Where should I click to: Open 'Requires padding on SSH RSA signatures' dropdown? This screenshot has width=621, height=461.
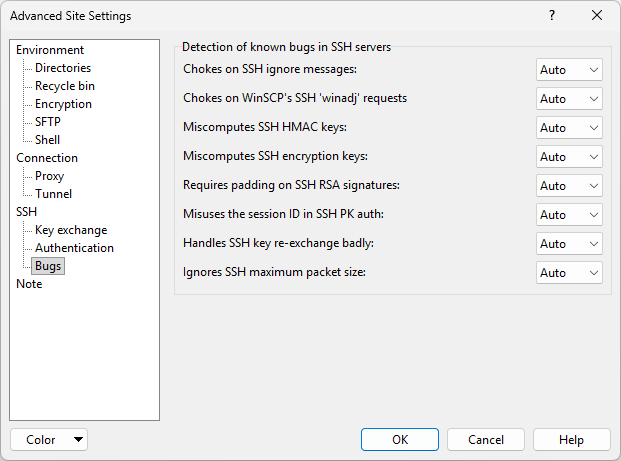tap(569, 186)
